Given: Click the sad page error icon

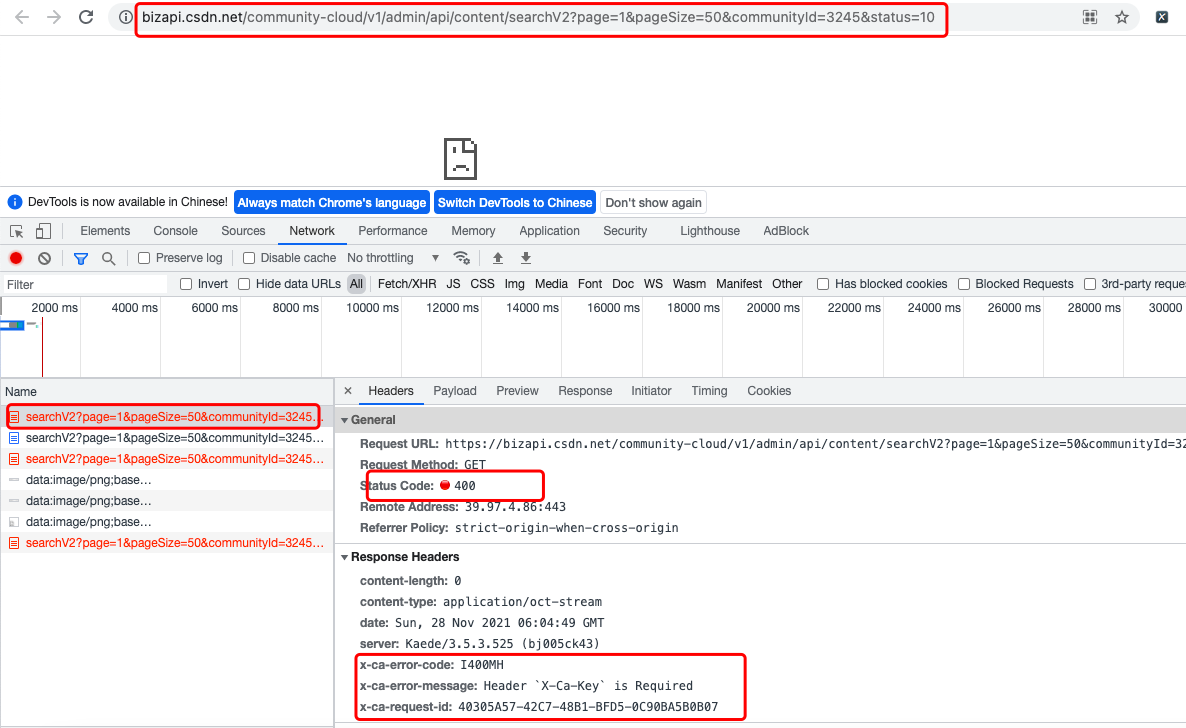Looking at the screenshot, I should (460, 158).
